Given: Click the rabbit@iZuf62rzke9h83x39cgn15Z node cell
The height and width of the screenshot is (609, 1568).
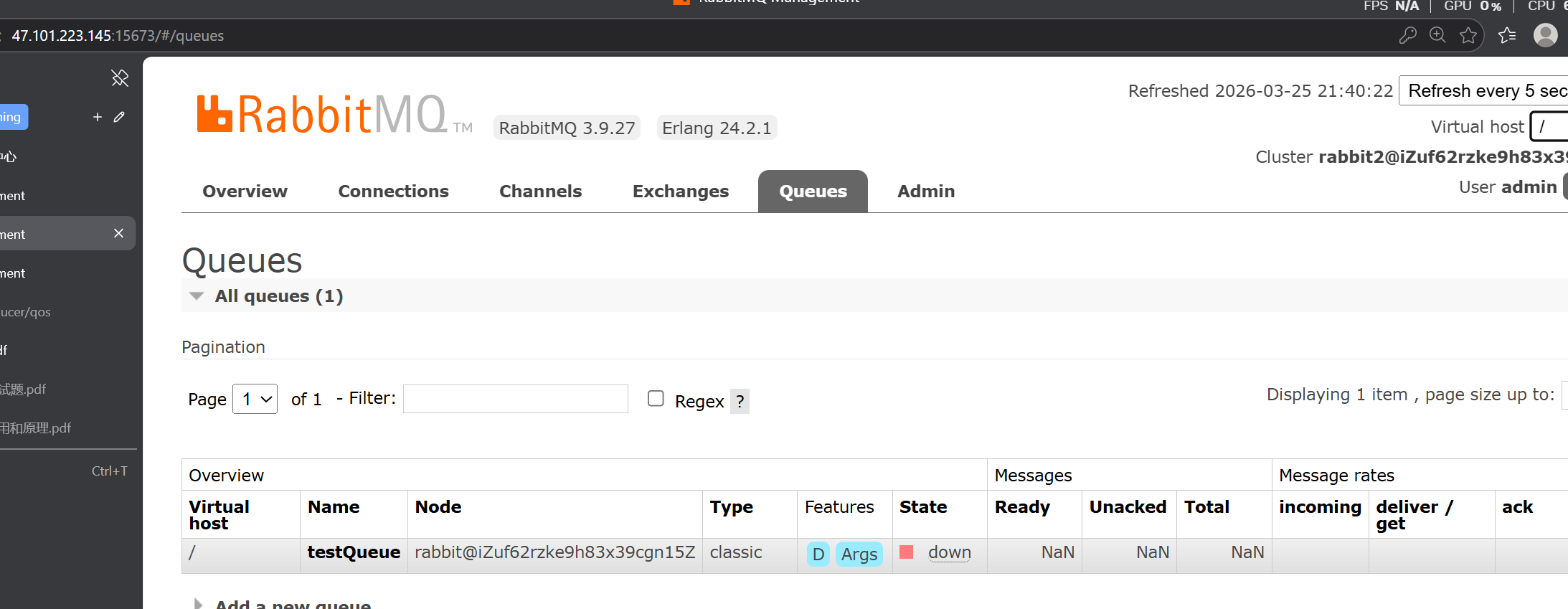Looking at the screenshot, I should [555, 552].
